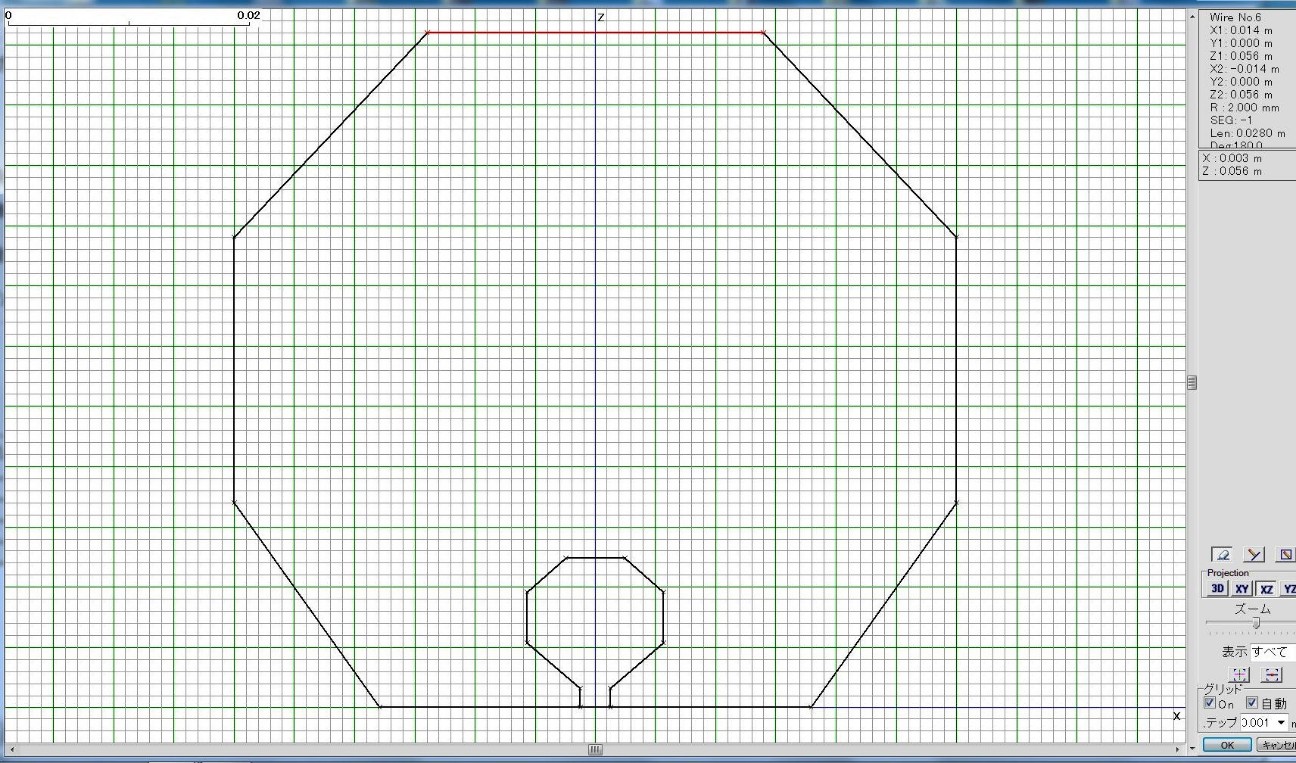1296x763 pixels.
Task: Open the 表示 すべて dropdown
Action: click(x=1272, y=652)
